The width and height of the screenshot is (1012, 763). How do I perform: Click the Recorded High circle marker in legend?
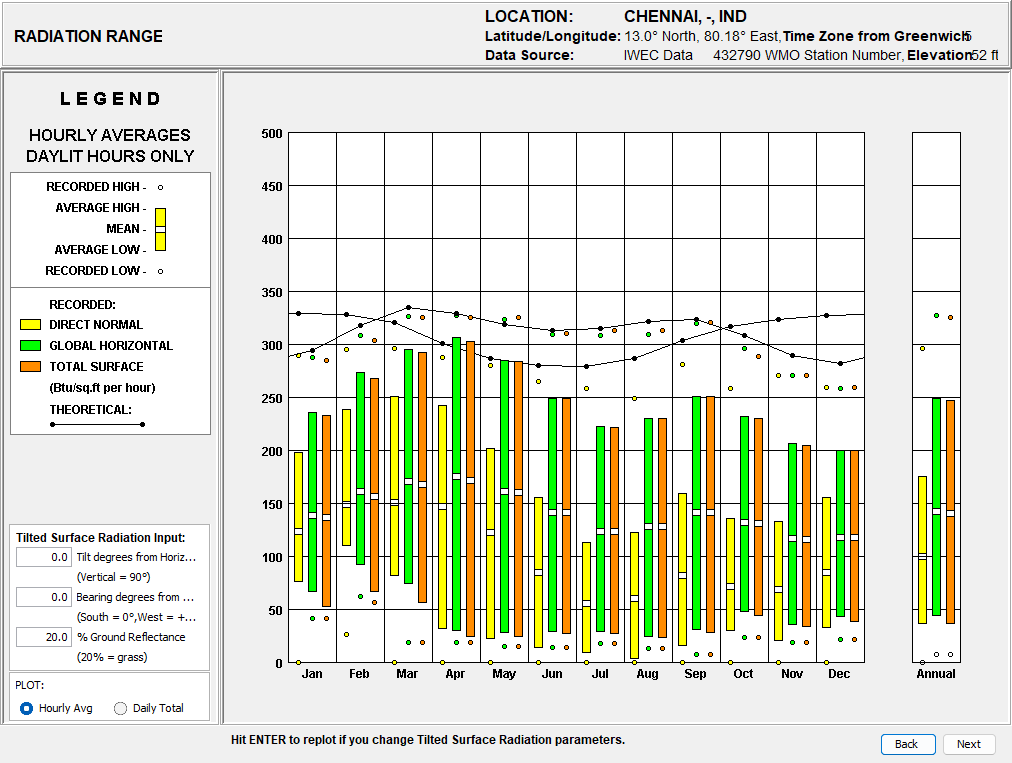coord(161,187)
